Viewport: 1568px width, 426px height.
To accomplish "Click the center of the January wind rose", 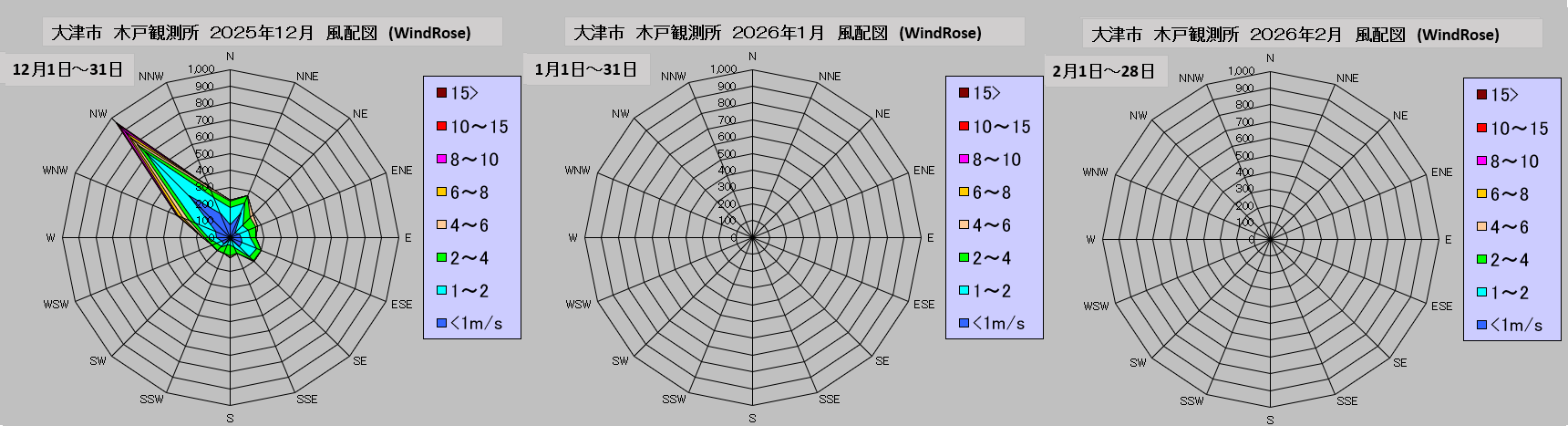I will pyautogui.click(x=752, y=237).
